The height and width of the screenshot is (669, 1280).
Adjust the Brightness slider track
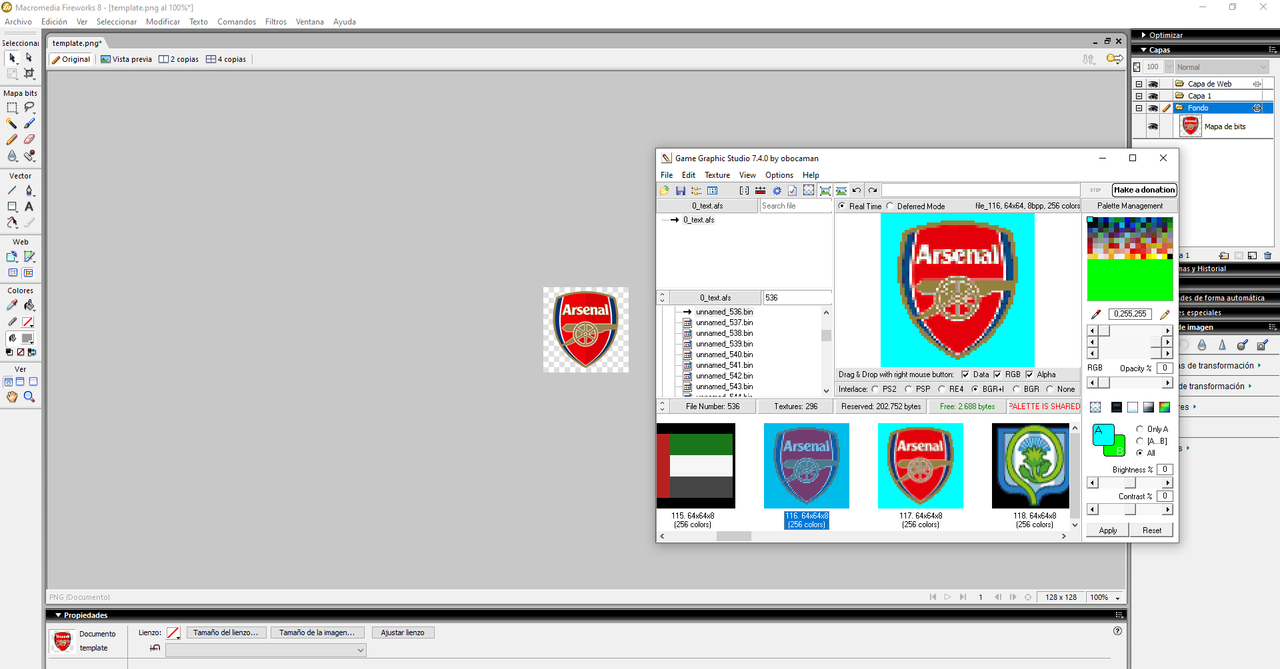point(1130,482)
